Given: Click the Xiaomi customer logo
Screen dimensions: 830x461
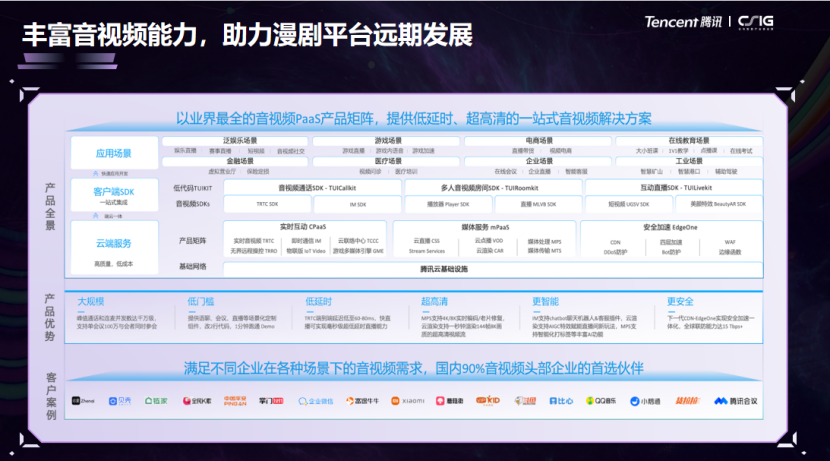Looking at the screenshot, I should point(408,401).
